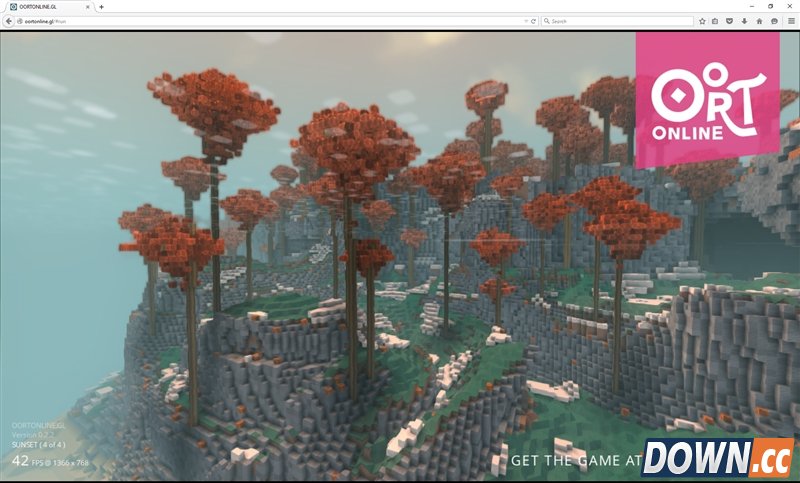Click the back arrow button
Image resolution: width=800 pixels, height=483 pixels.
coord(9,21)
